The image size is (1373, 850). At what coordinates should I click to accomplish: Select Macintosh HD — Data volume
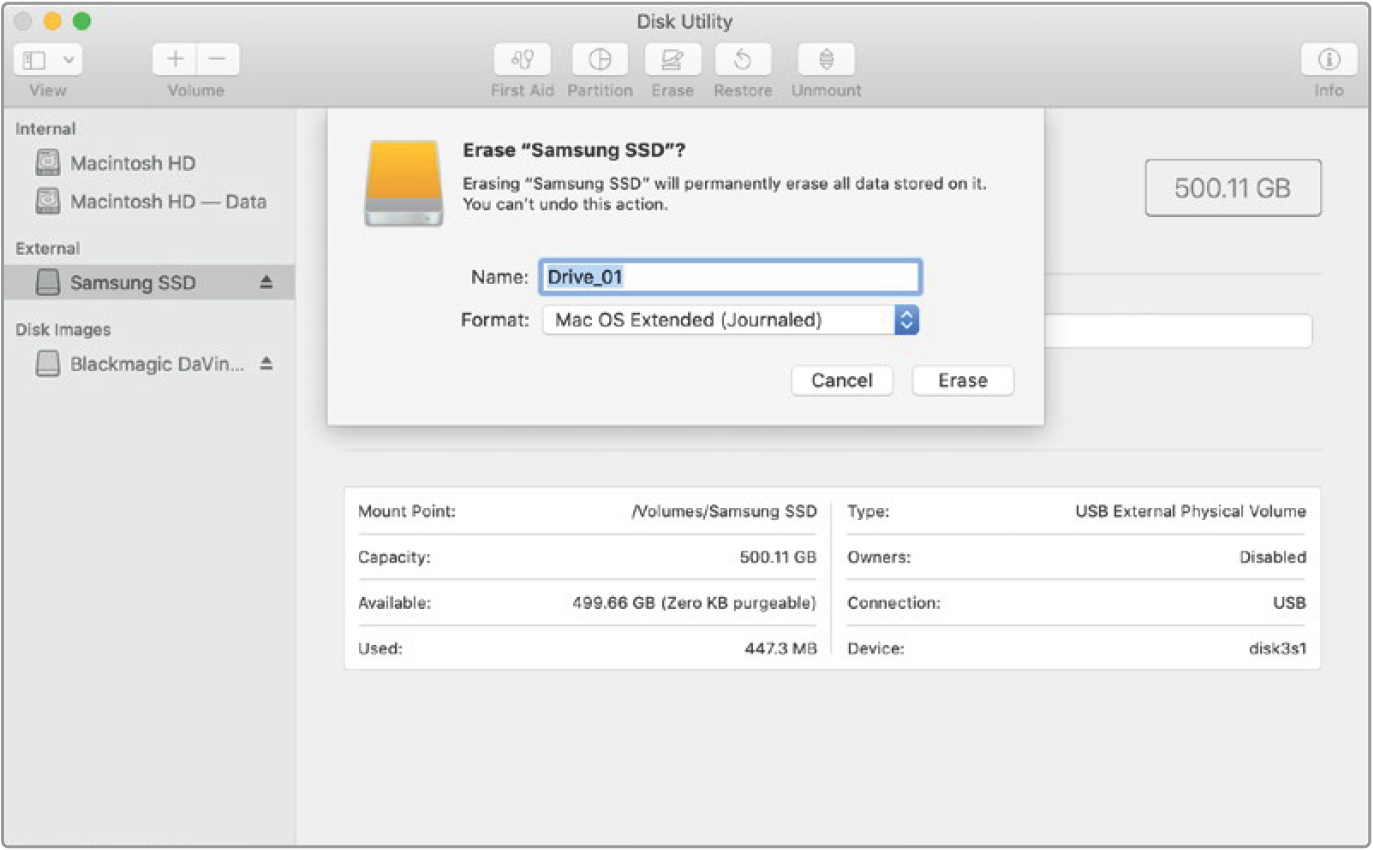point(167,201)
